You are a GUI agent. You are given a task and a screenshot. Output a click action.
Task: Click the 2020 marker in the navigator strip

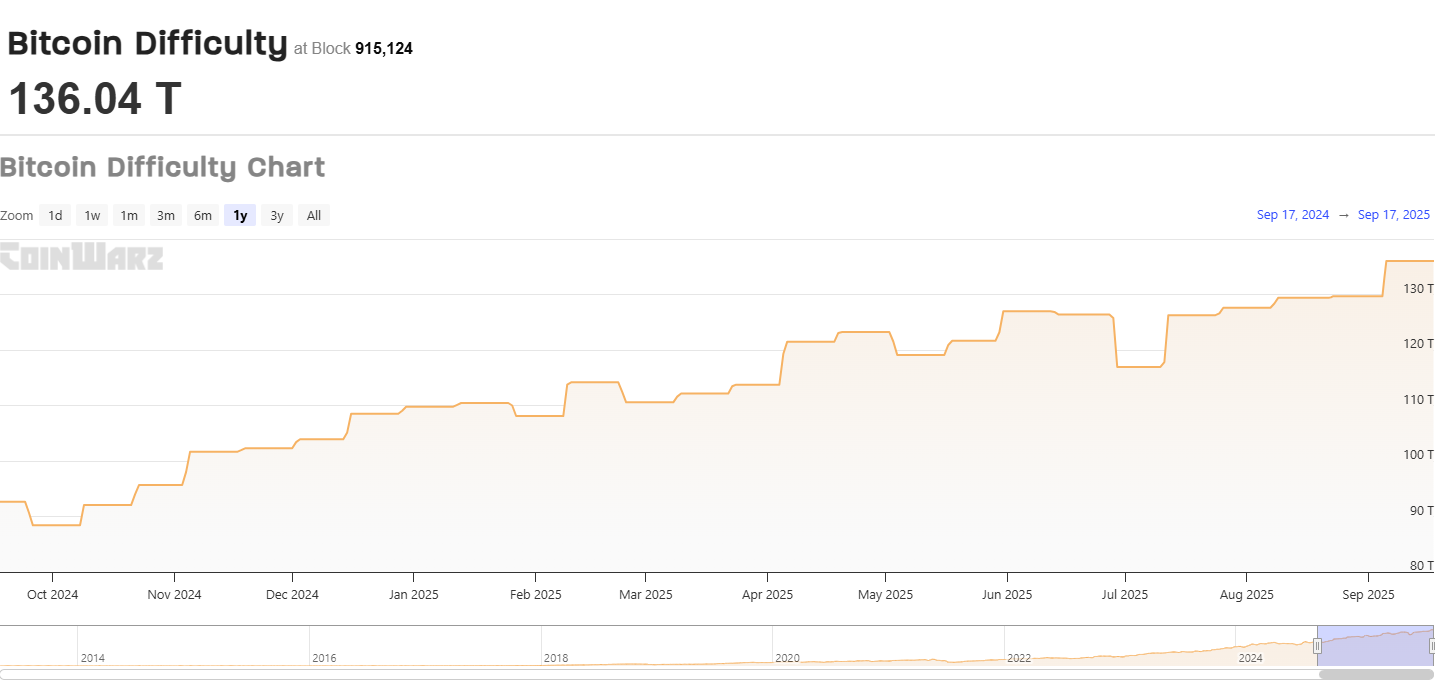click(787, 657)
